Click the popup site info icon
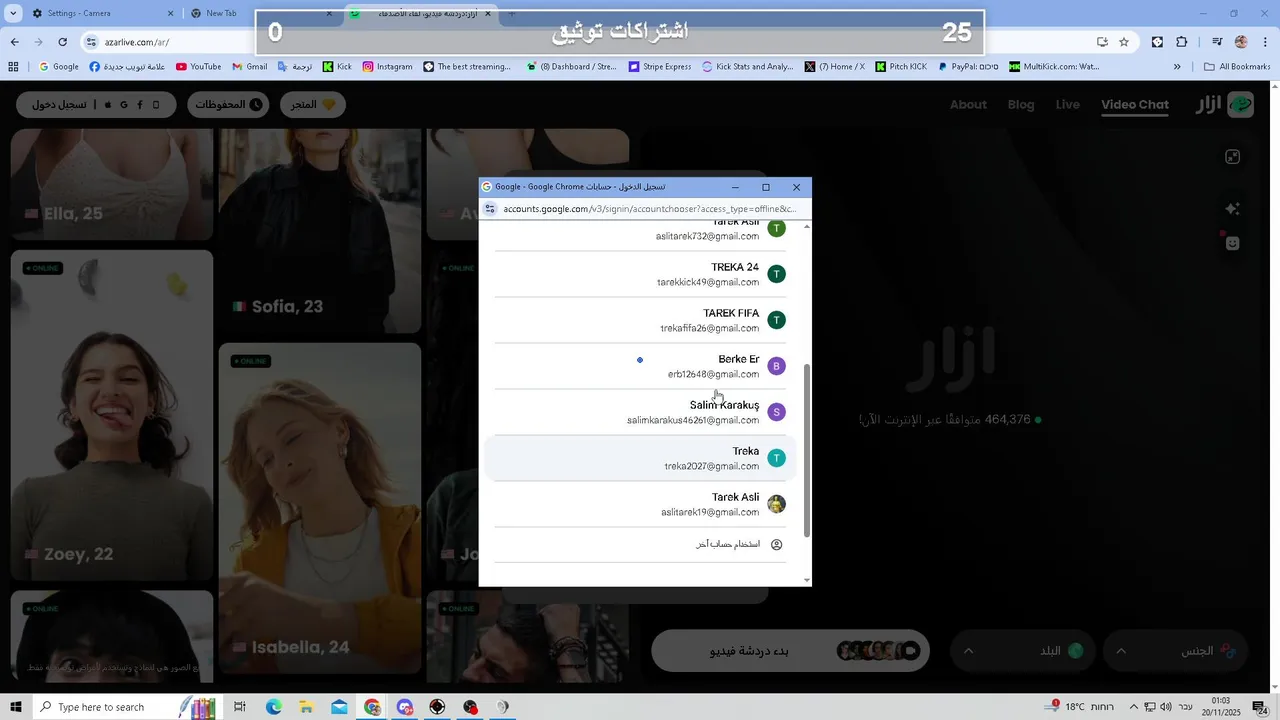 tap(490, 209)
